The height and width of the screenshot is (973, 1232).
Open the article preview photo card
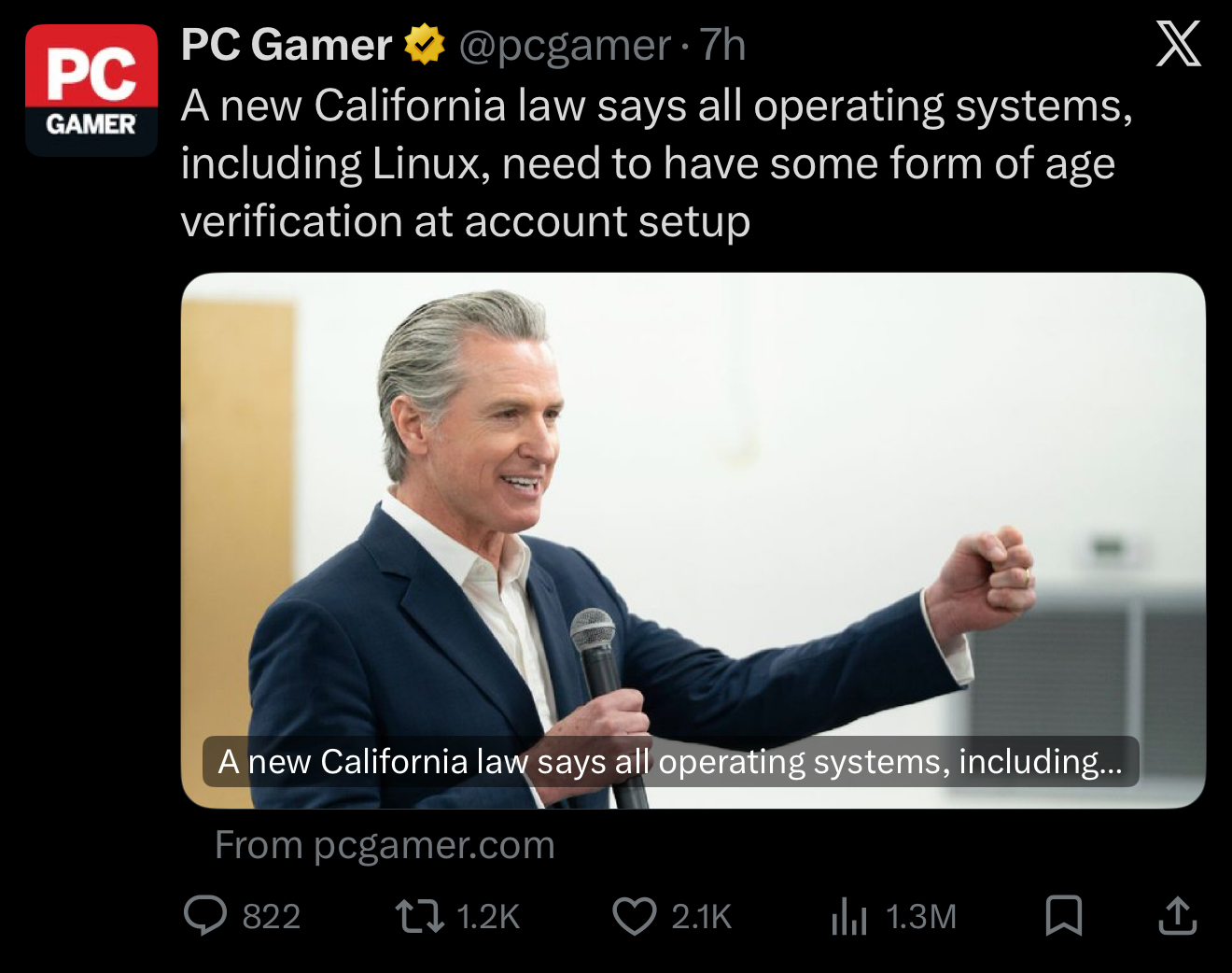tap(693, 540)
